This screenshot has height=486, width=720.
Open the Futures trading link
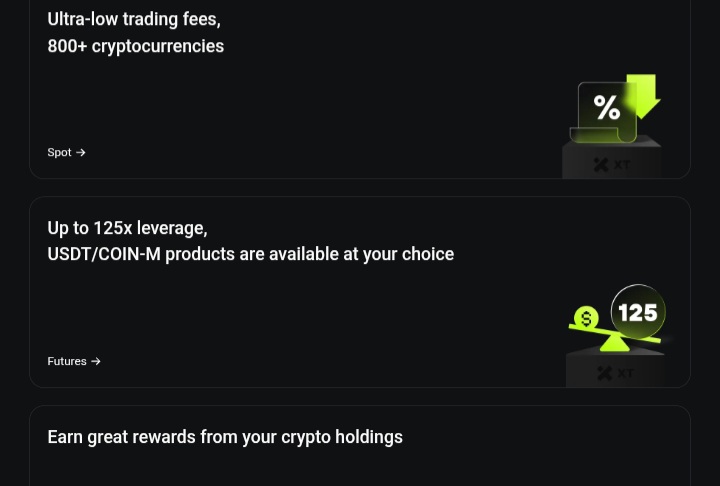pyautogui.click(x=73, y=362)
